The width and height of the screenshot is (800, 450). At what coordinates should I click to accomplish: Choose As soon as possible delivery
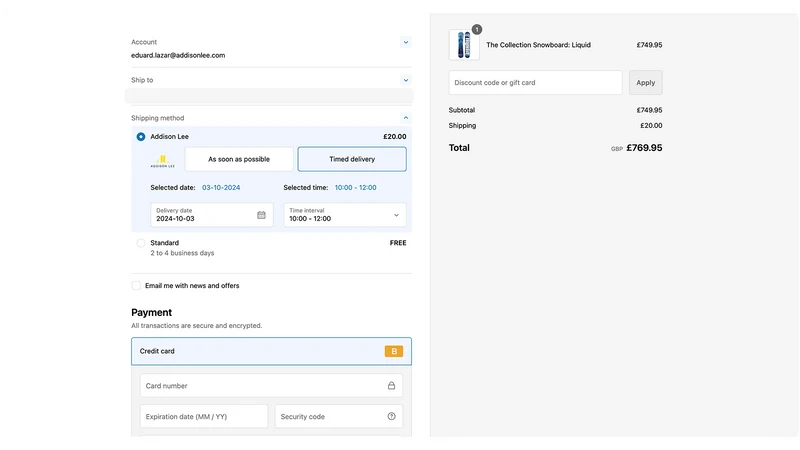pyautogui.click(x=239, y=159)
